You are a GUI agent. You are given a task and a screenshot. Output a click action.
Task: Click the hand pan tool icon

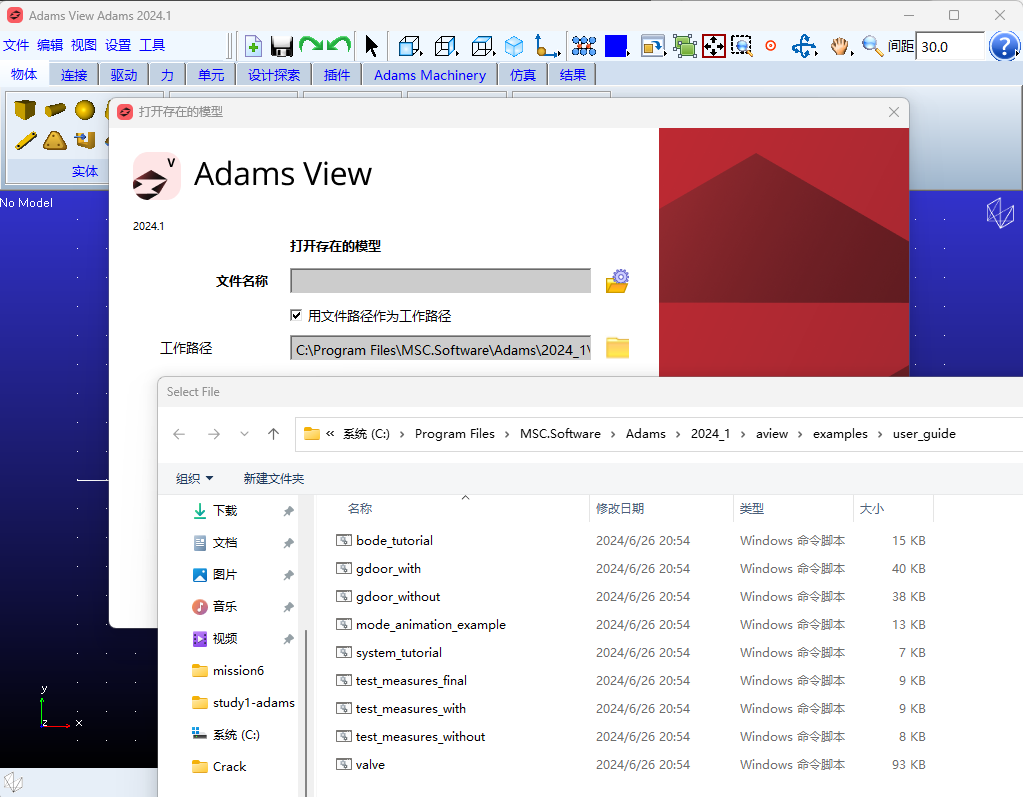[840, 46]
